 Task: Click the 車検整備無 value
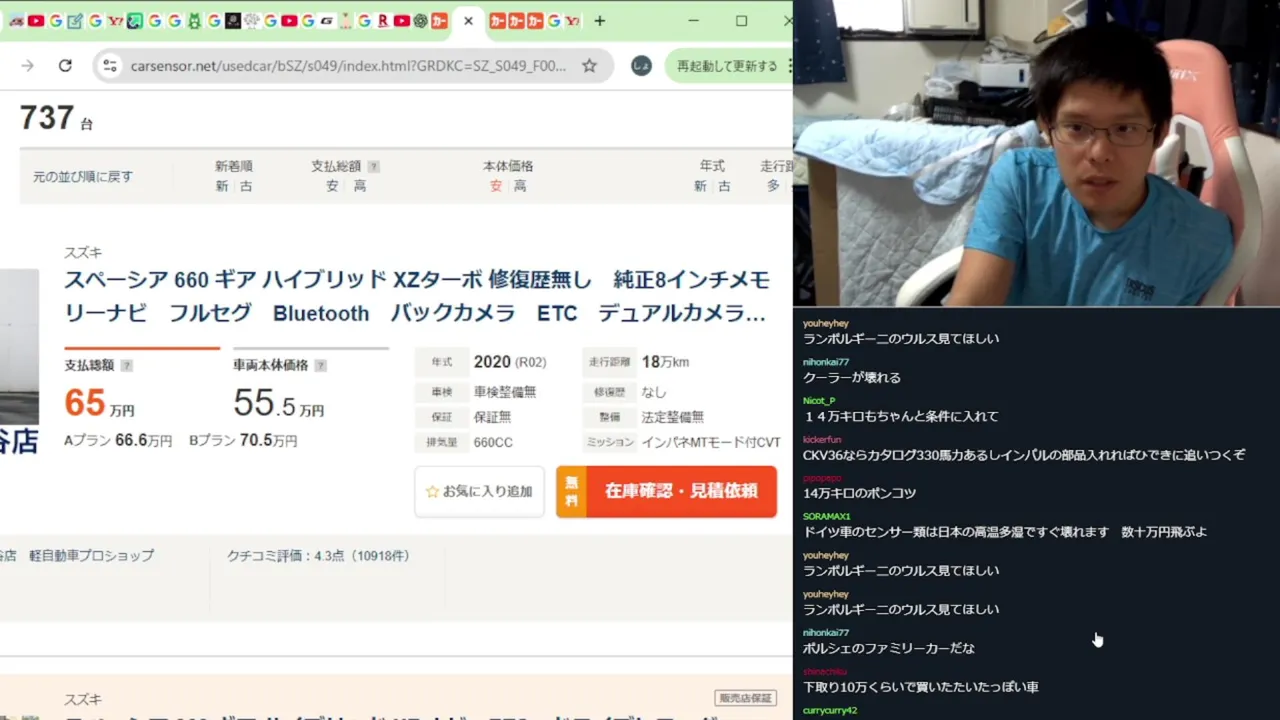(x=505, y=392)
